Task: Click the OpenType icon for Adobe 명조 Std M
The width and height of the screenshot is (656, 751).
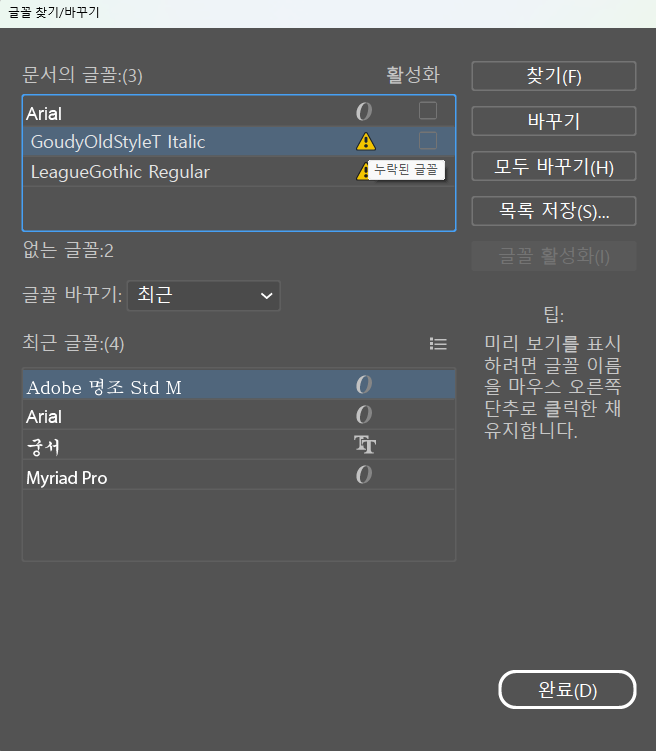Action: (x=364, y=385)
